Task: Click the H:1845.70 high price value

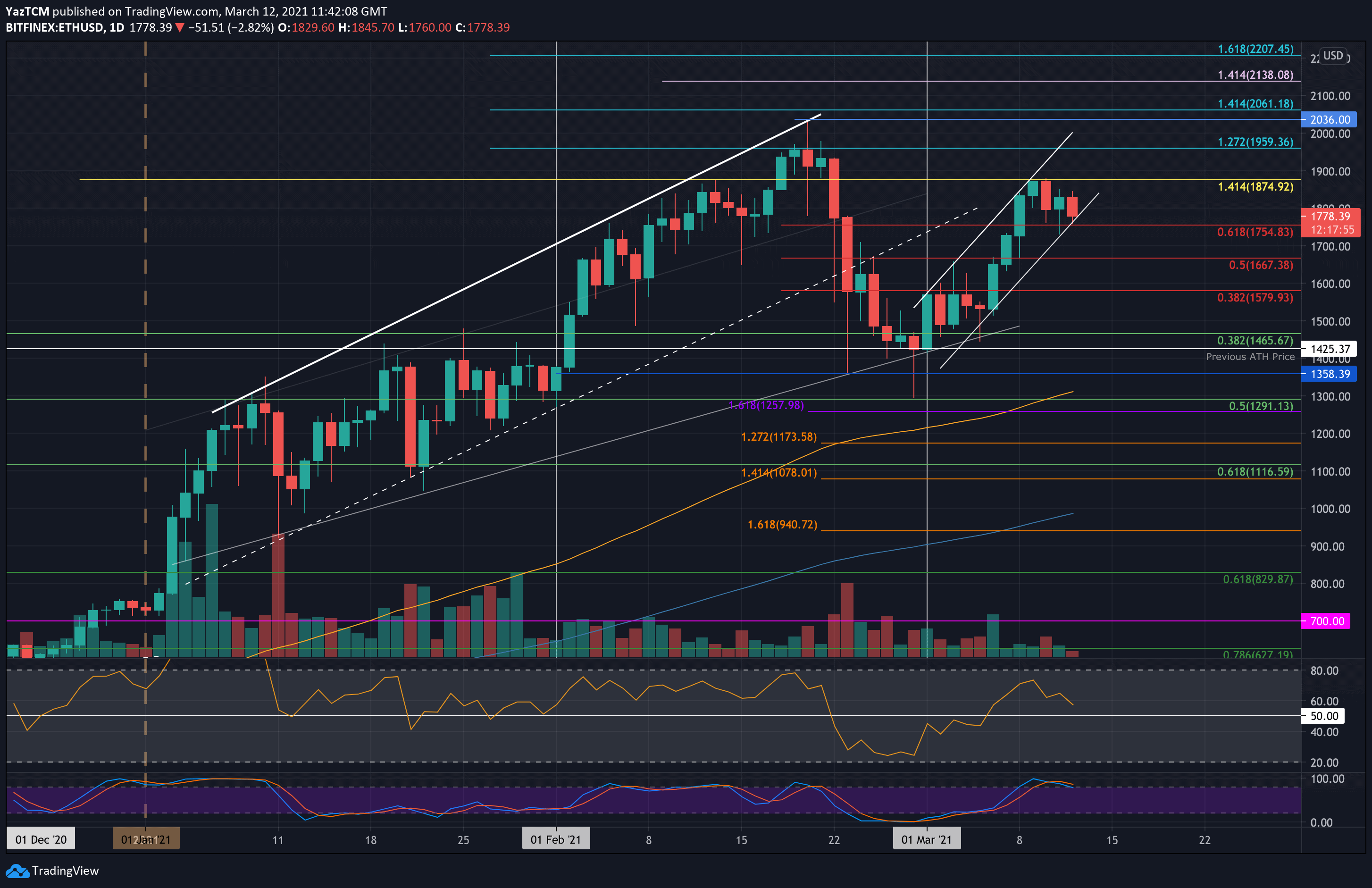Action: (366, 28)
